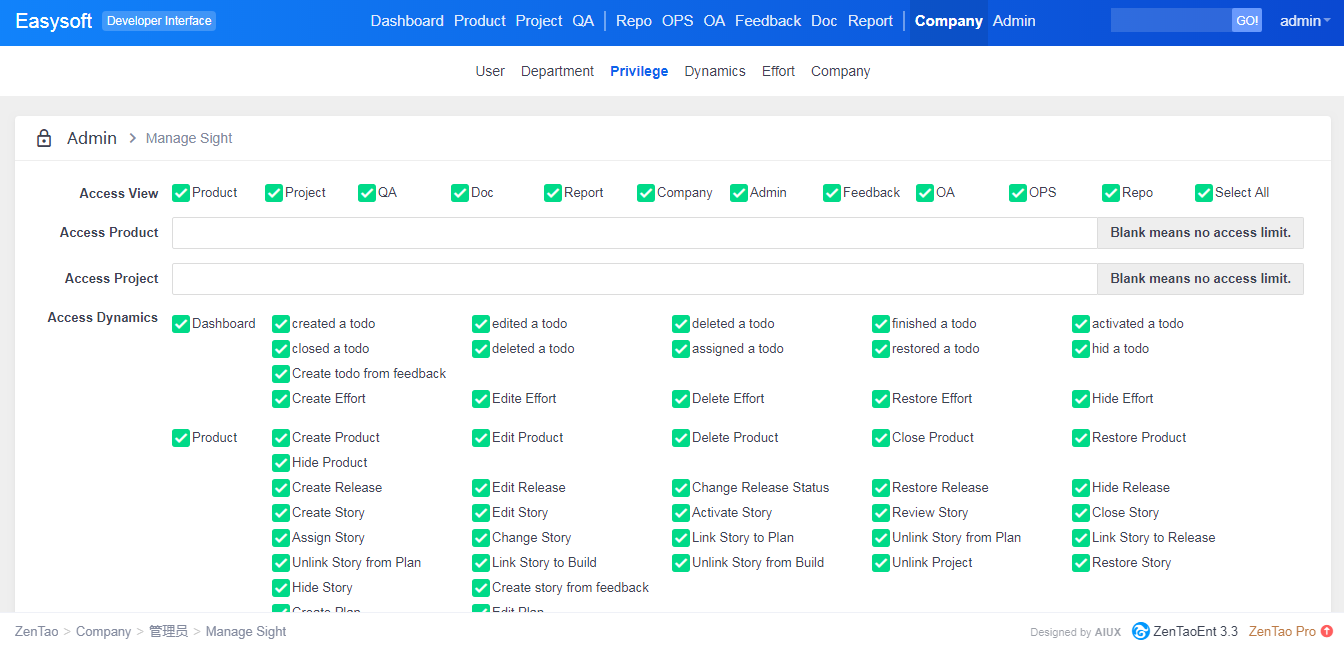Toggle the Feedback access view checkbox
This screenshot has width=1344, height=649.
pos(832,193)
